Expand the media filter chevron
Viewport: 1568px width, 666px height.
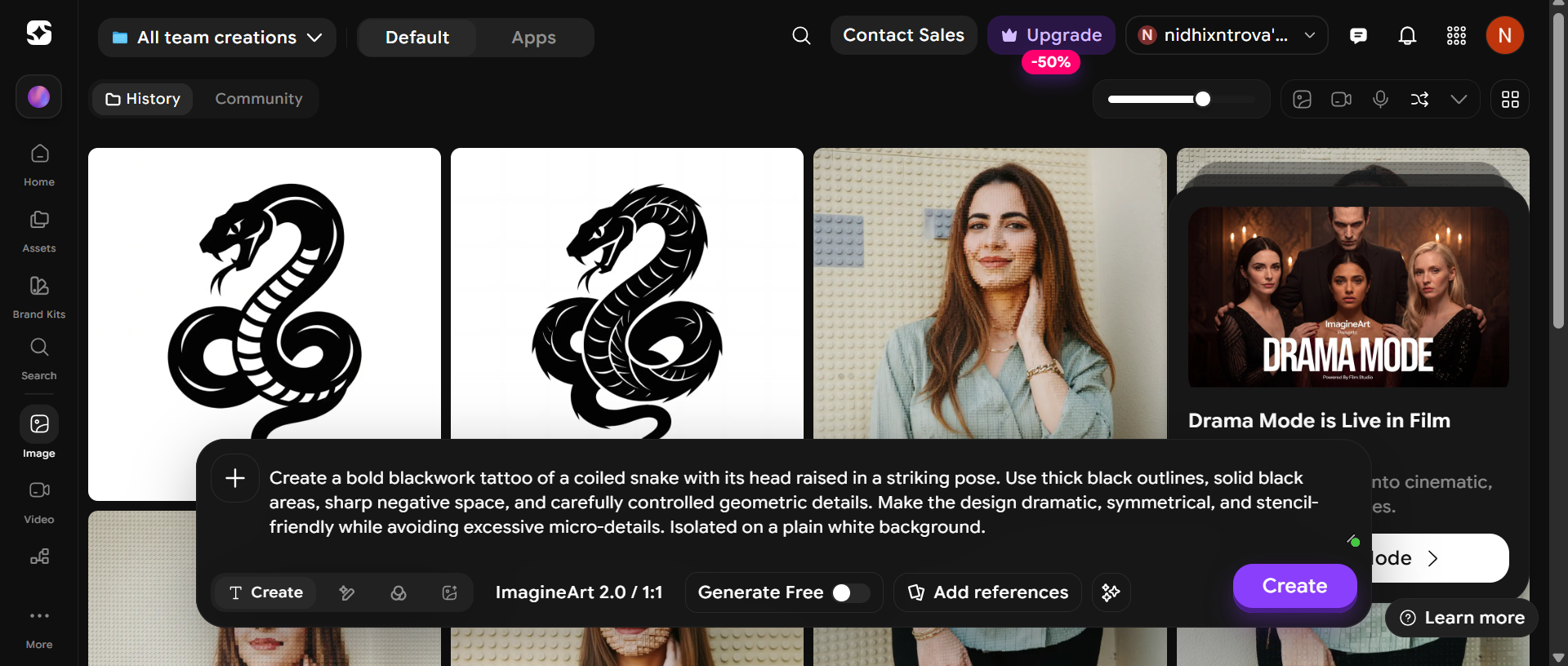point(1459,99)
